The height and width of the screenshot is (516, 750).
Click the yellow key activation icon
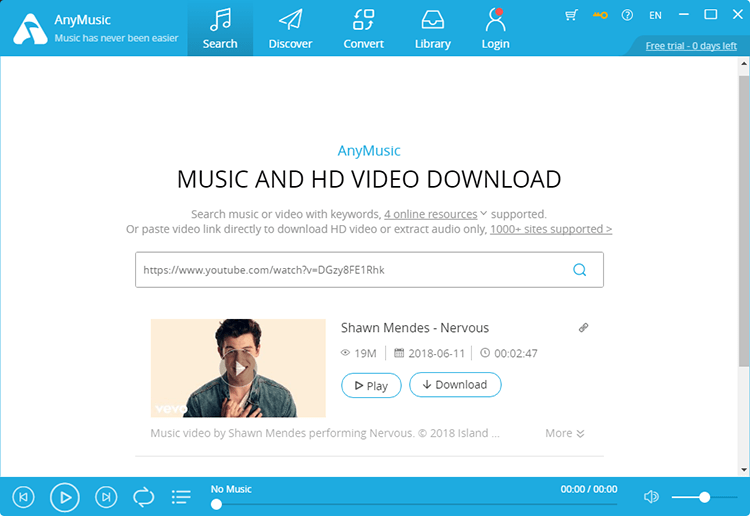point(600,15)
